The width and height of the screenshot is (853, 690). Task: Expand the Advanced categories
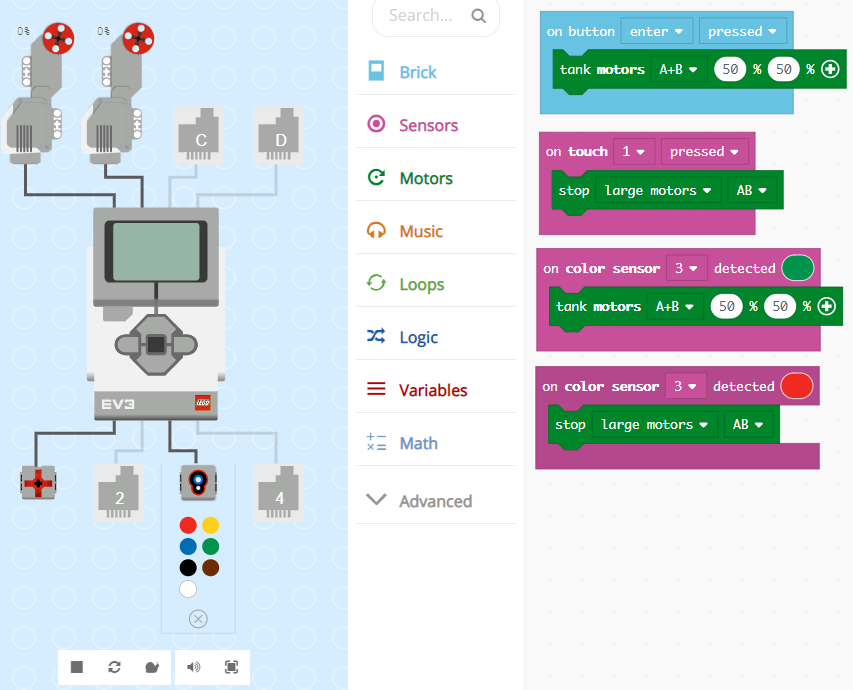[x=436, y=501]
